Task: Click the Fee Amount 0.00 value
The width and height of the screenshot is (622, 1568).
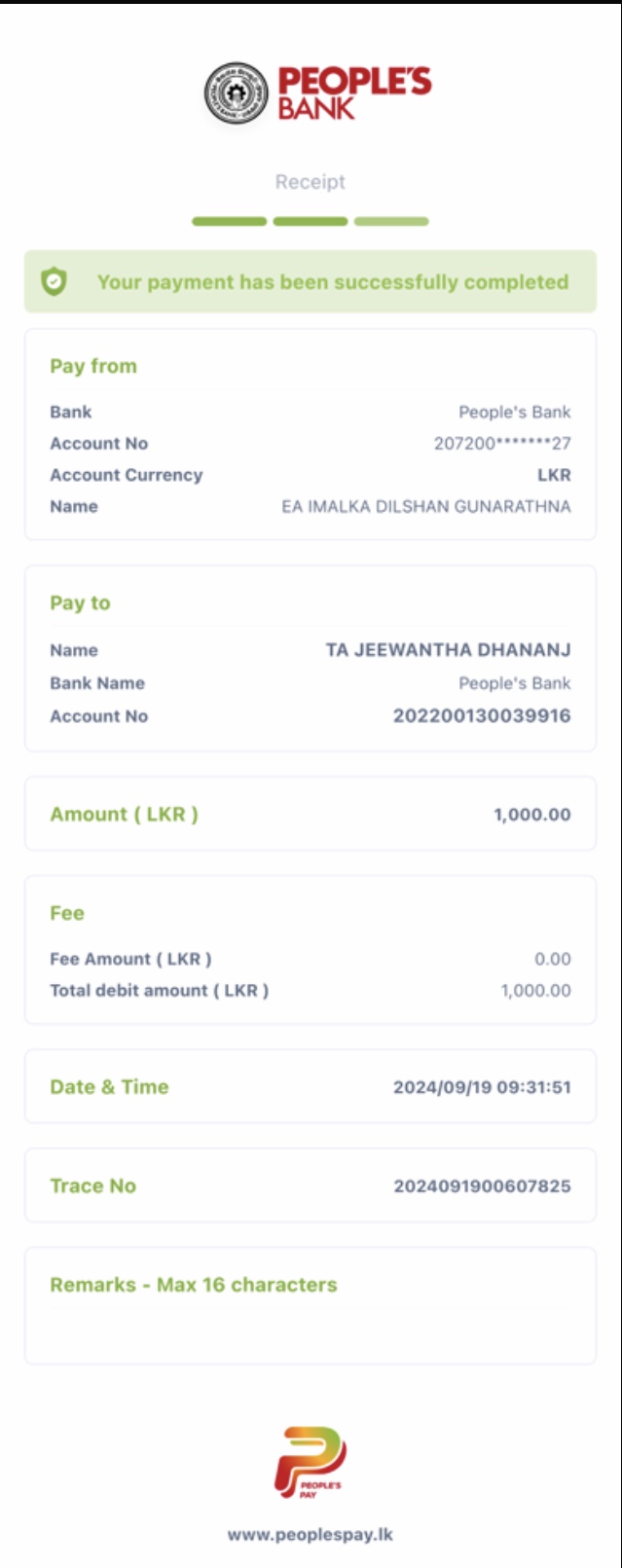Action: click(x=552, y=960)
